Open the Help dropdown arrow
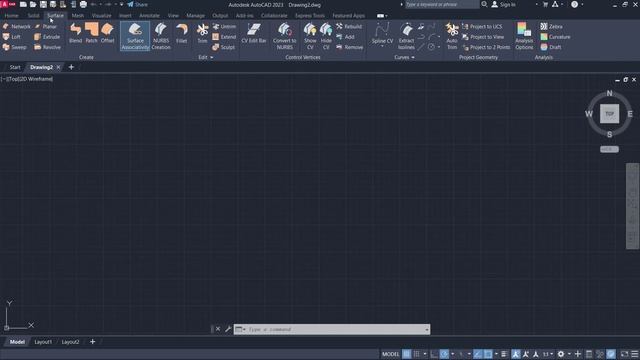The height and width of the screenshot is (360, 640). (x=582, y=4)
